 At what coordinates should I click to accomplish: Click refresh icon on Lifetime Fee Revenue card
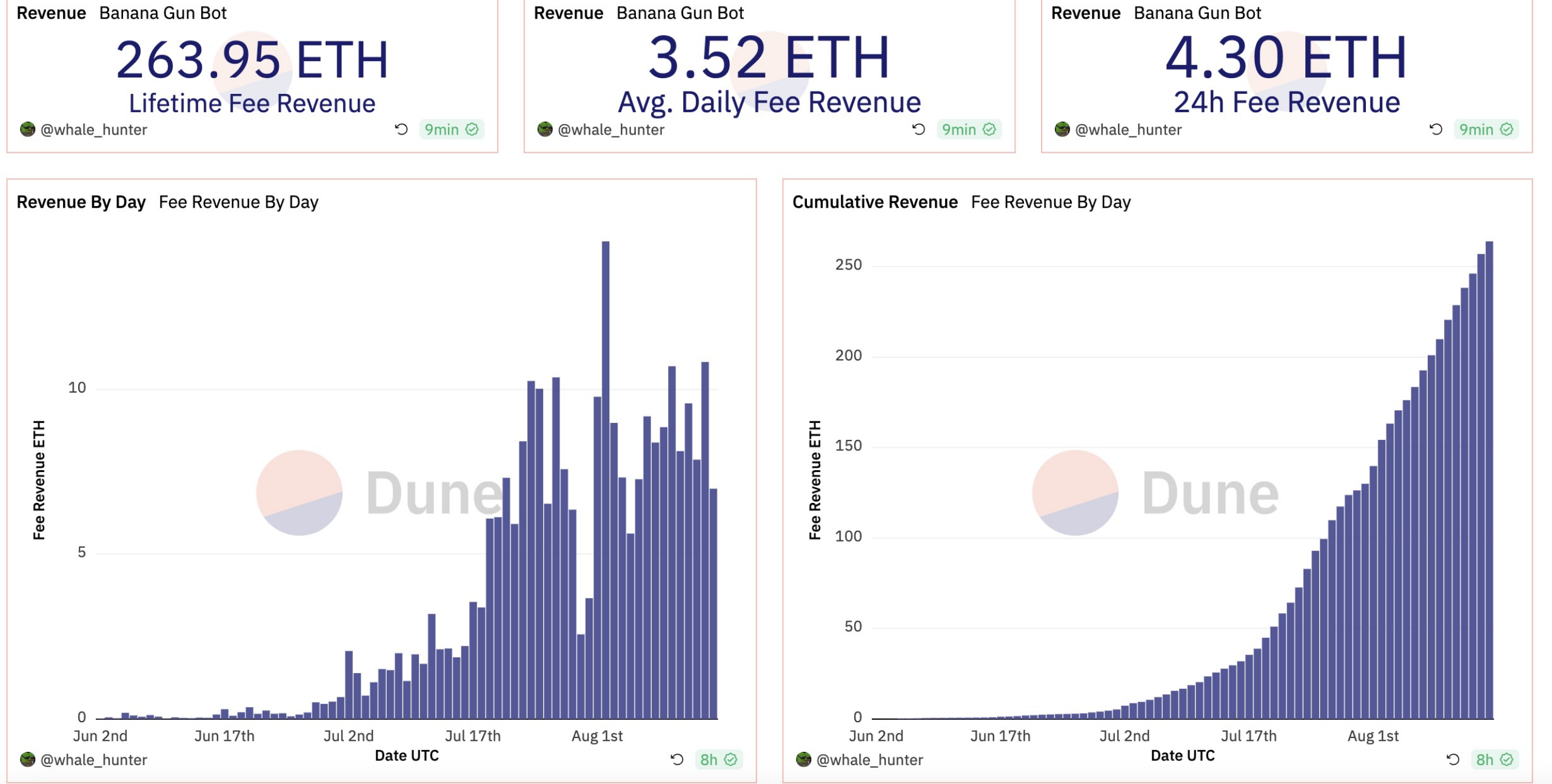point(401,129)
